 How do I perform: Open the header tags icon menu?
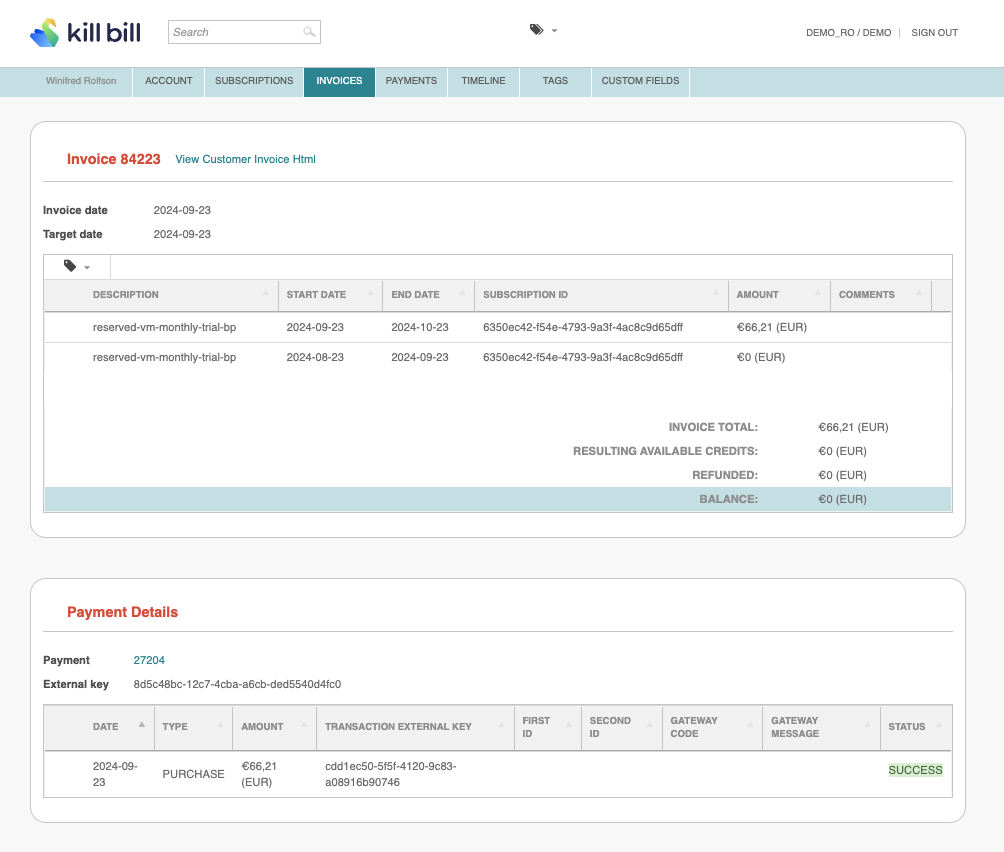(543, 30)
